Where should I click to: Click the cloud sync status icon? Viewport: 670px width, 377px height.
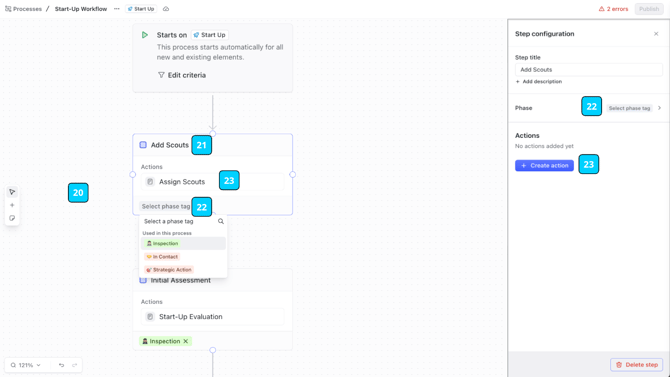166,9
